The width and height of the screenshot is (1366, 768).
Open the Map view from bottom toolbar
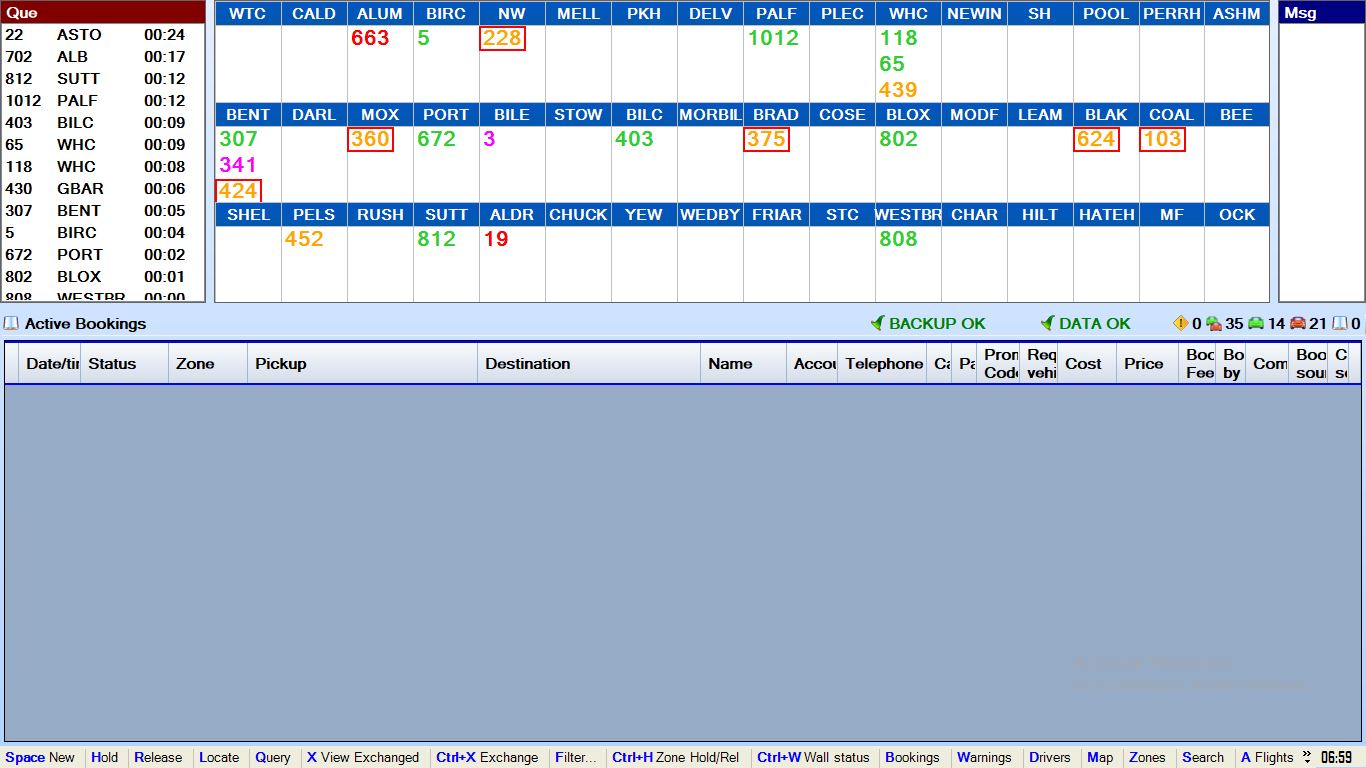(1100, 758)
